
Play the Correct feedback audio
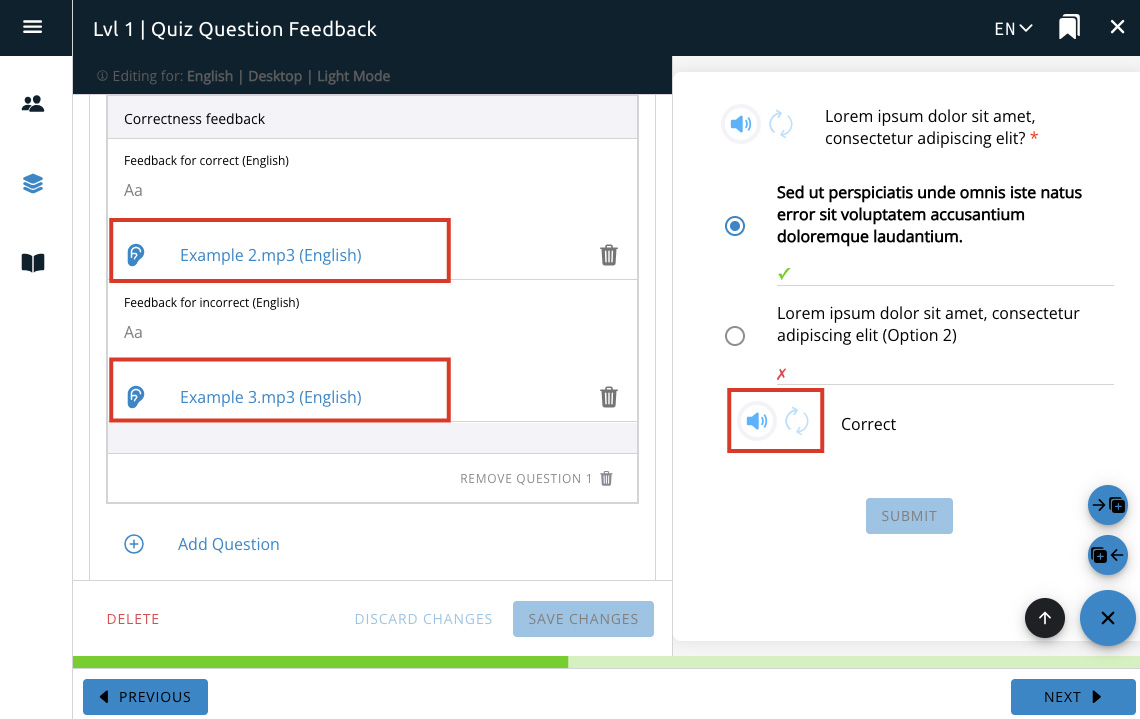(x=757, y=421)
